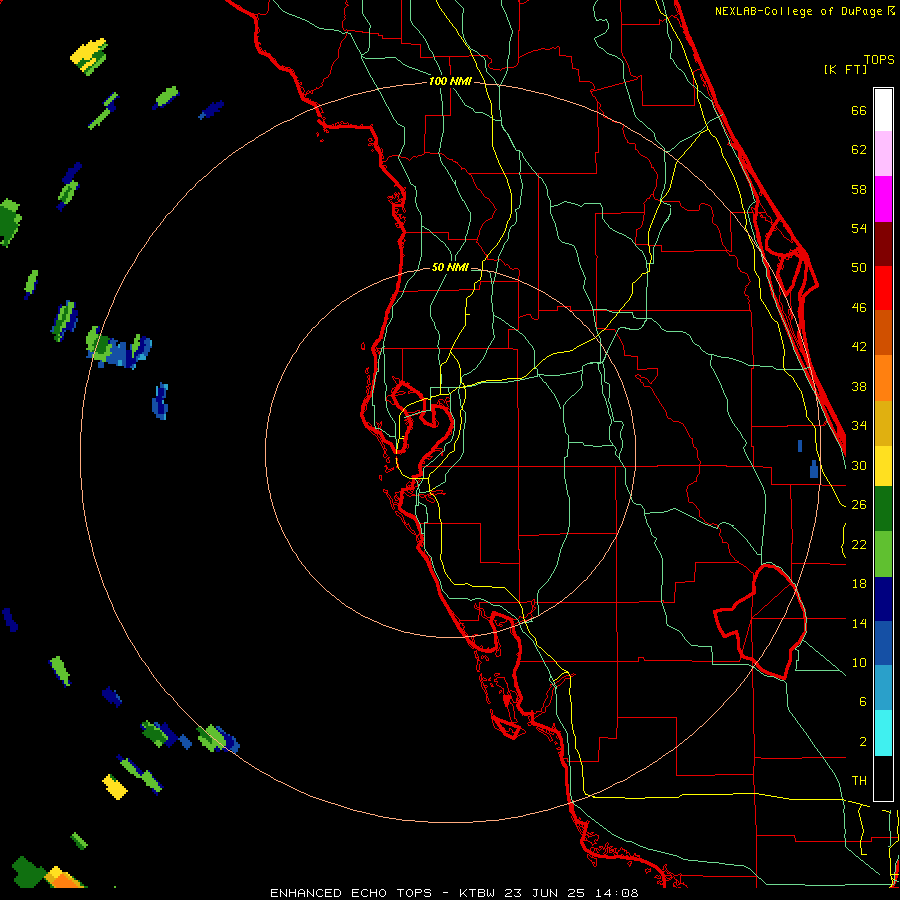Screen dimensions: 900x900
Task: Click the '[K FT]' units label
Action: 845,69
